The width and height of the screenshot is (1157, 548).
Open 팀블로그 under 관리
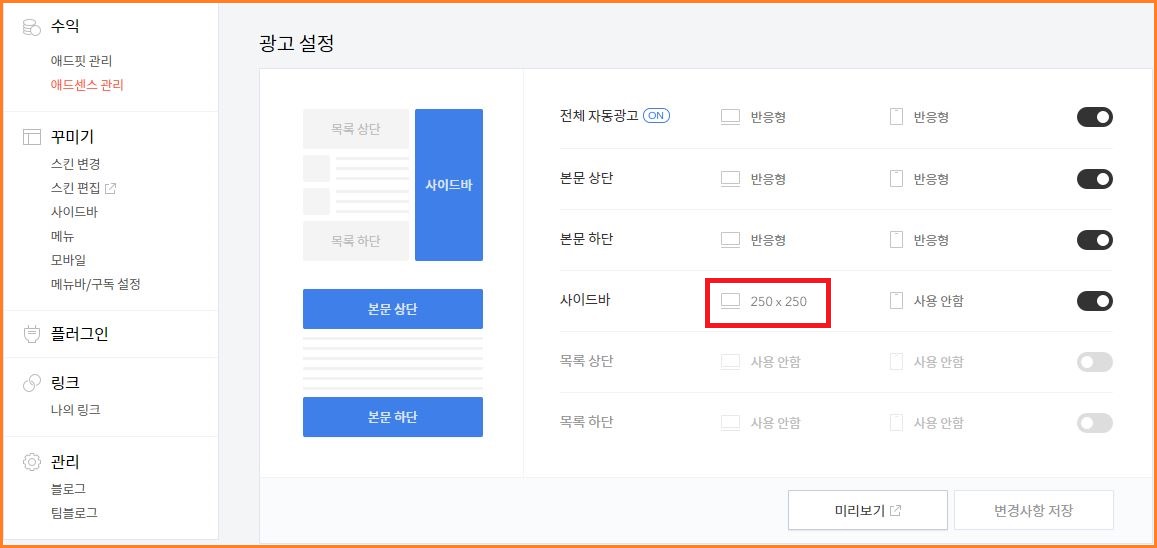tap(74, 513)
